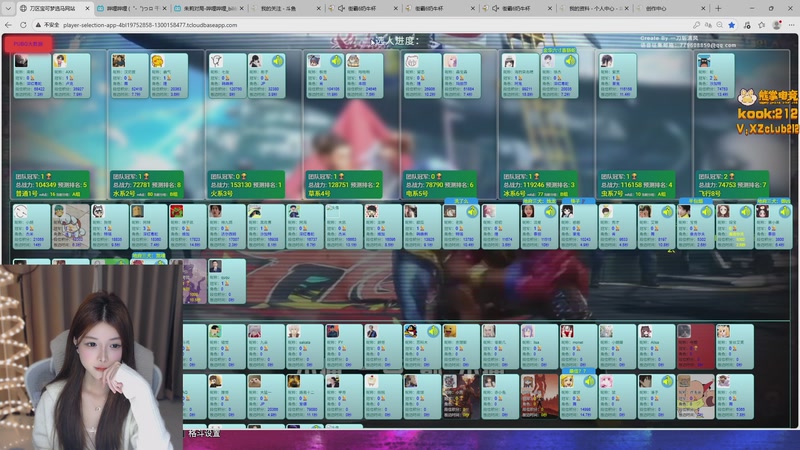800x450 pixels.
Task: Pick the player card named sakata
Action: (x=304, y=346)
